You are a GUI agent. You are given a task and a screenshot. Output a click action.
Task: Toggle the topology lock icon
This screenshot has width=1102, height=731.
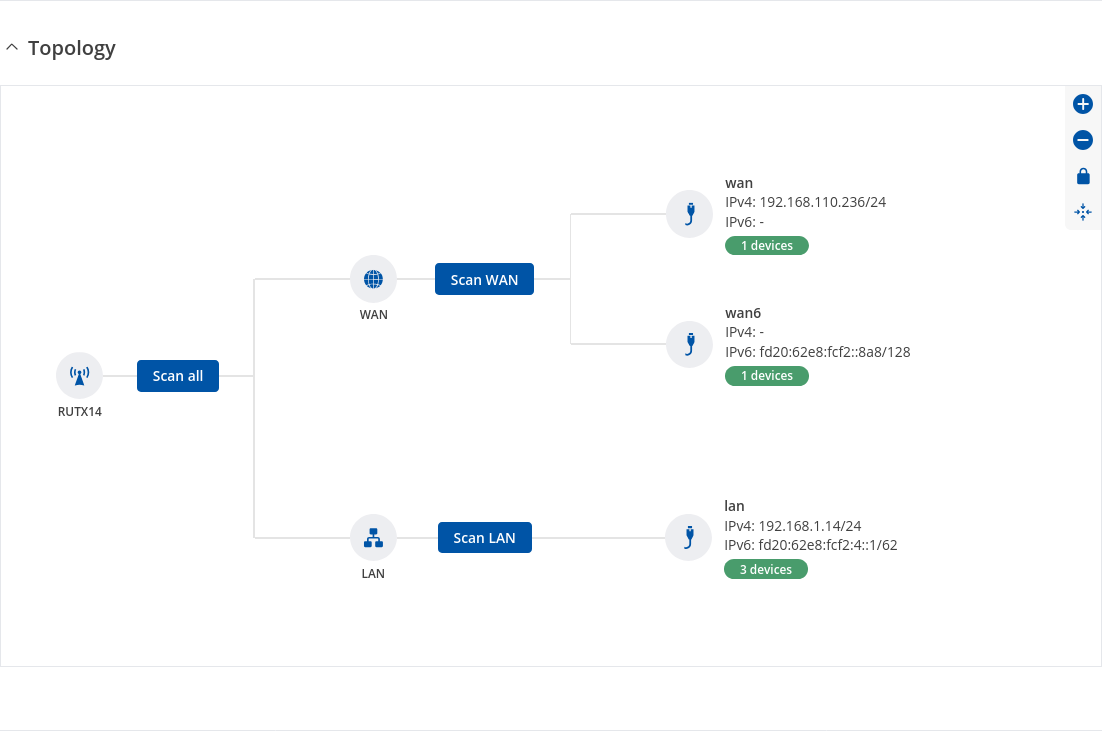tap(1082, 176)
